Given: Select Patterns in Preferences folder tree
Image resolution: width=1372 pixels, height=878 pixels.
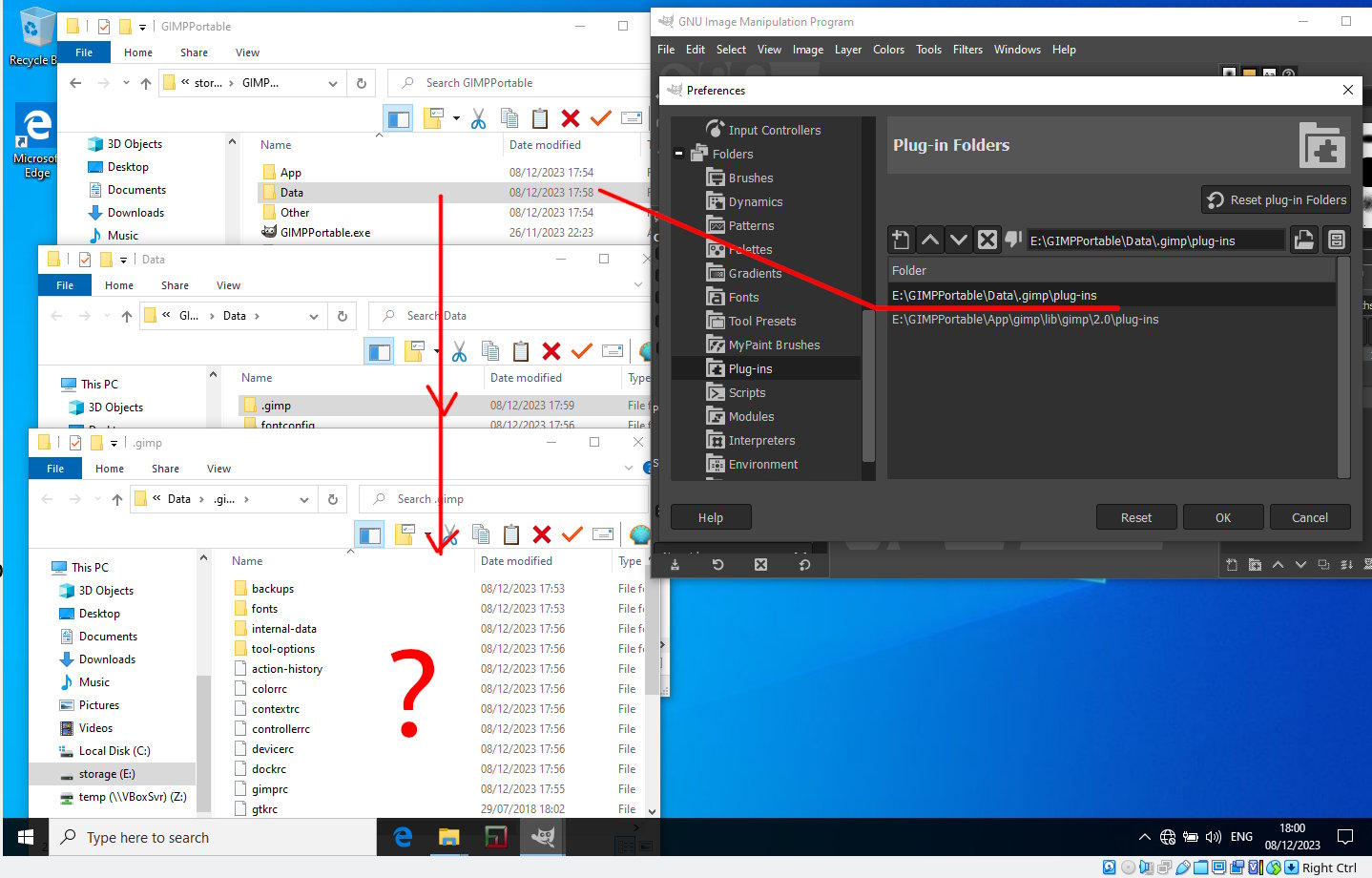Looking at the screenshot, I should point(752,225).
